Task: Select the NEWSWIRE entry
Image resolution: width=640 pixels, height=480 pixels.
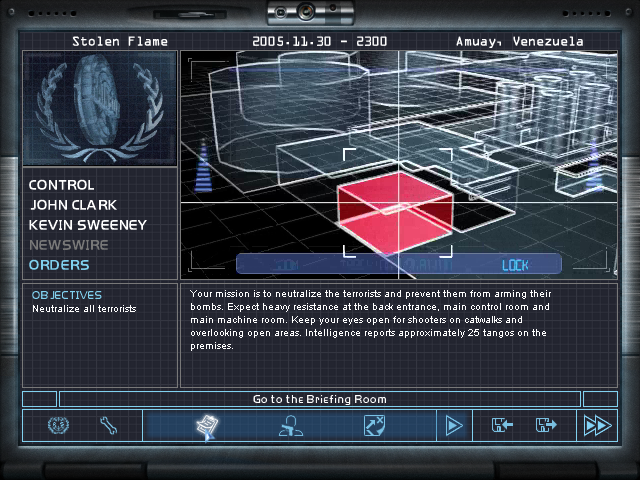Action: pos(69,245)
